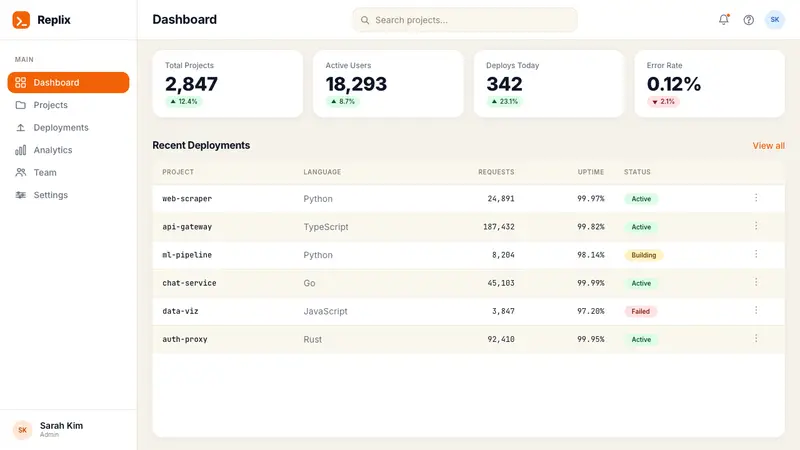Click the auth-proxy project name
The width and height of the screenshot is (800, 450).
(185, 339)
